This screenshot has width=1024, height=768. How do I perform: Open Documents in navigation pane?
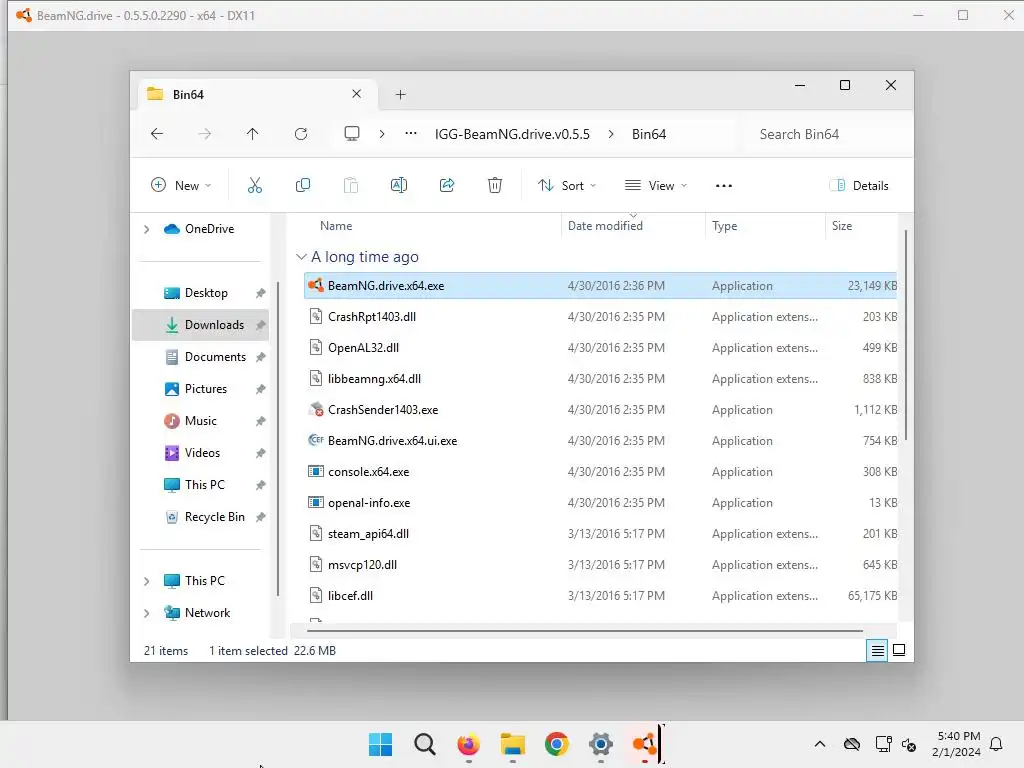tap(204, 357)
